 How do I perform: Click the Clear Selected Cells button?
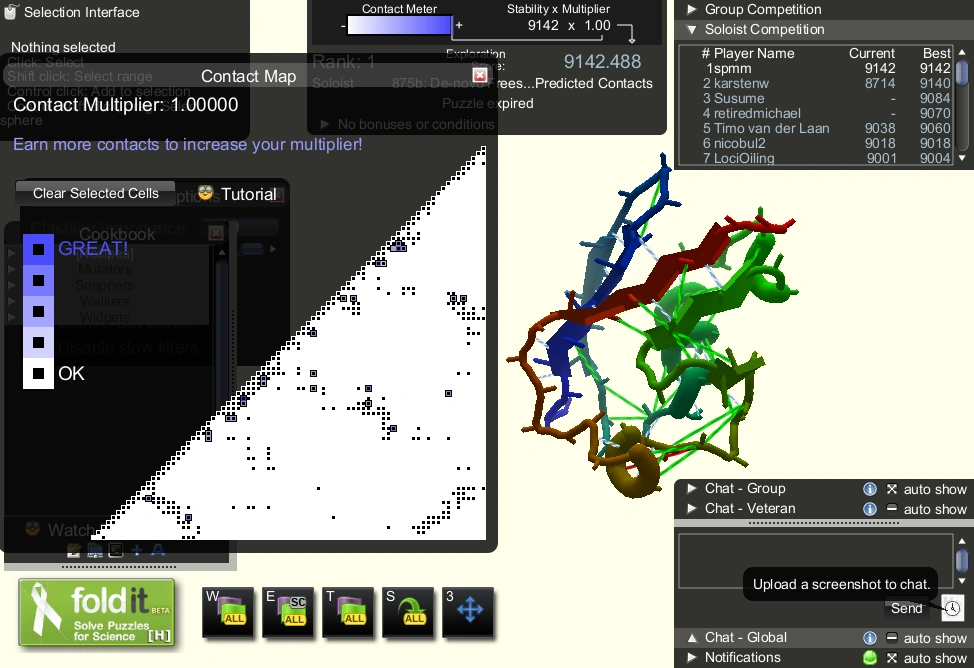(95, 193)
